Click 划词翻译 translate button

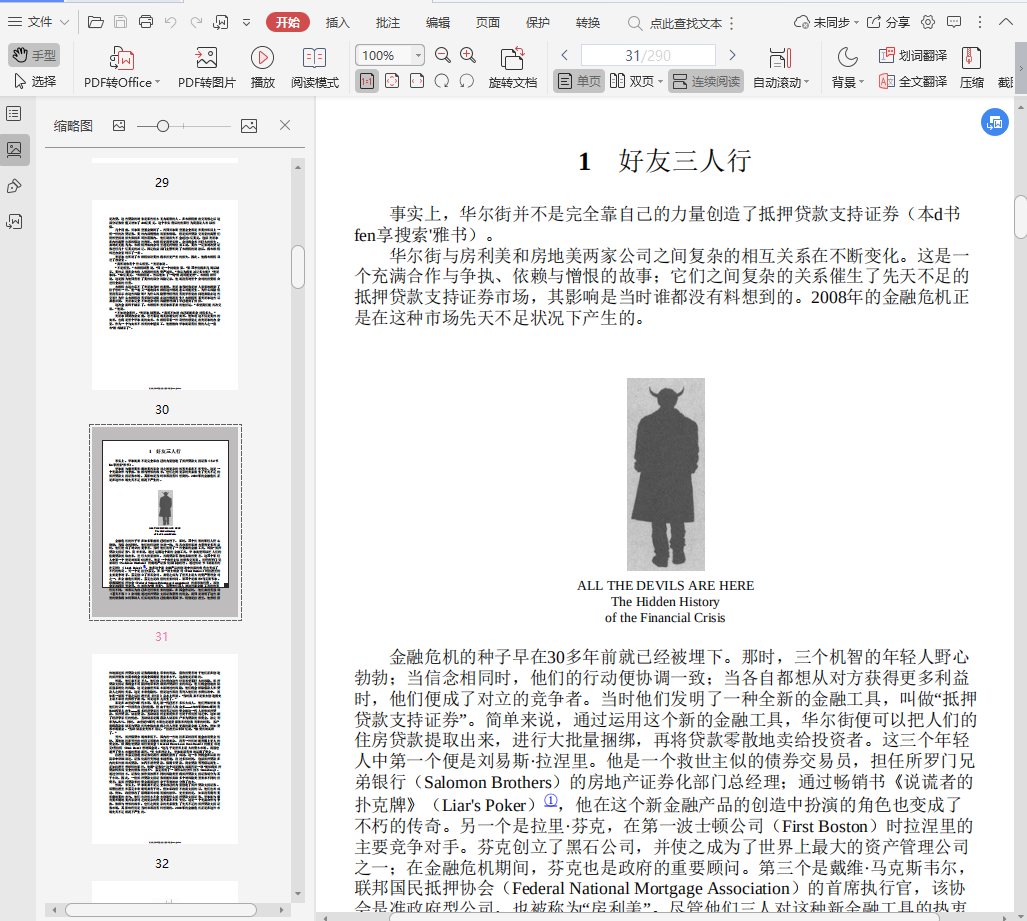click(x=912, y=55)
